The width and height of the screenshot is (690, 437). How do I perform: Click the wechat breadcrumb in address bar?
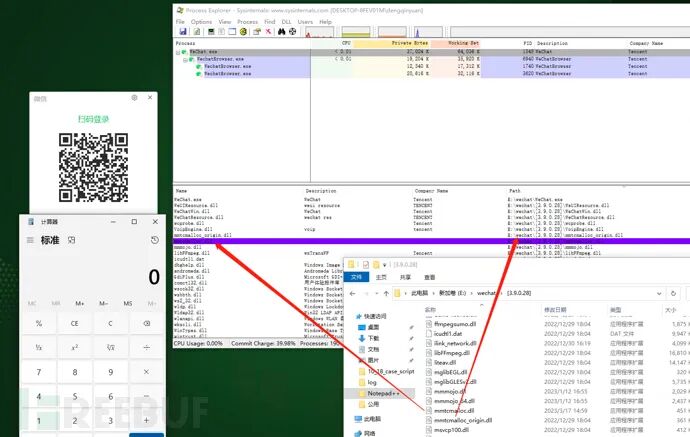tap(487, 293)
